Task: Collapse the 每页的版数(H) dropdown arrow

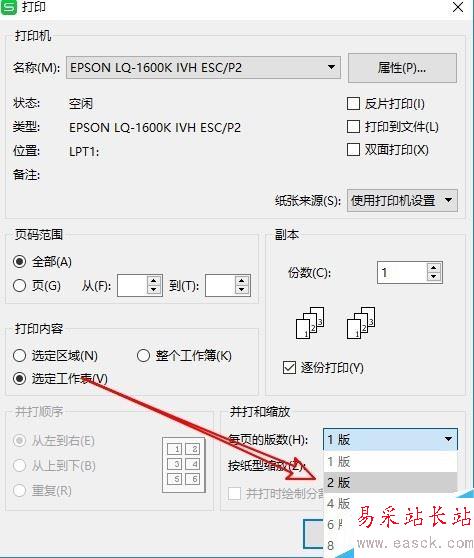Action: (448, 439)
